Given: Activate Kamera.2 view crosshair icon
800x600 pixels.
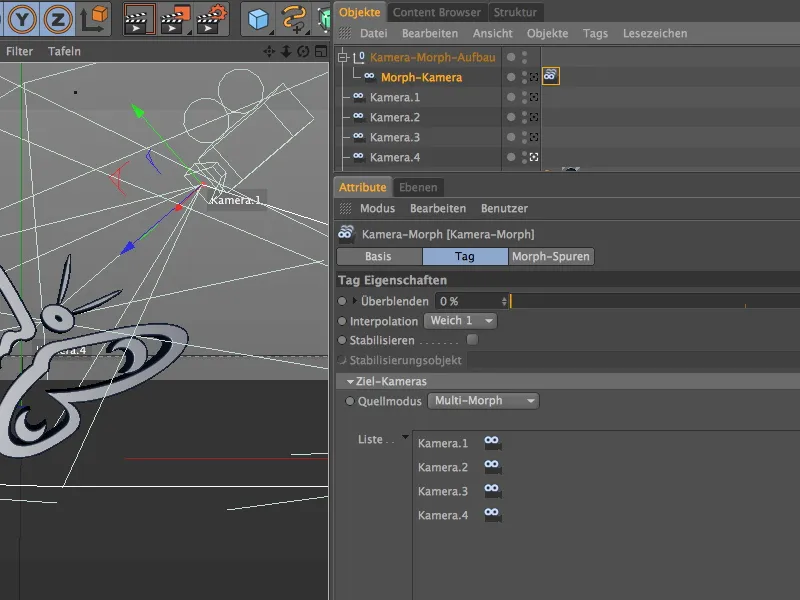Looking at the screenshot, I should 534,117.
